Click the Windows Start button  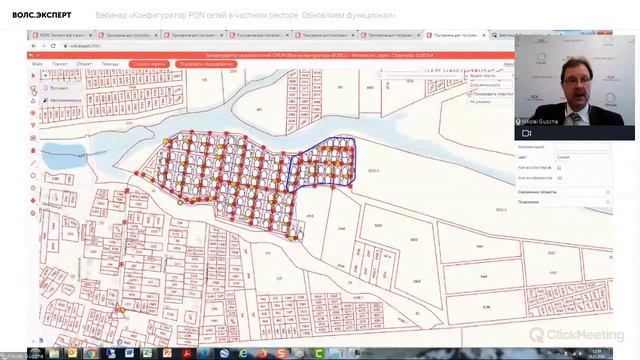(x=36, y=353)
